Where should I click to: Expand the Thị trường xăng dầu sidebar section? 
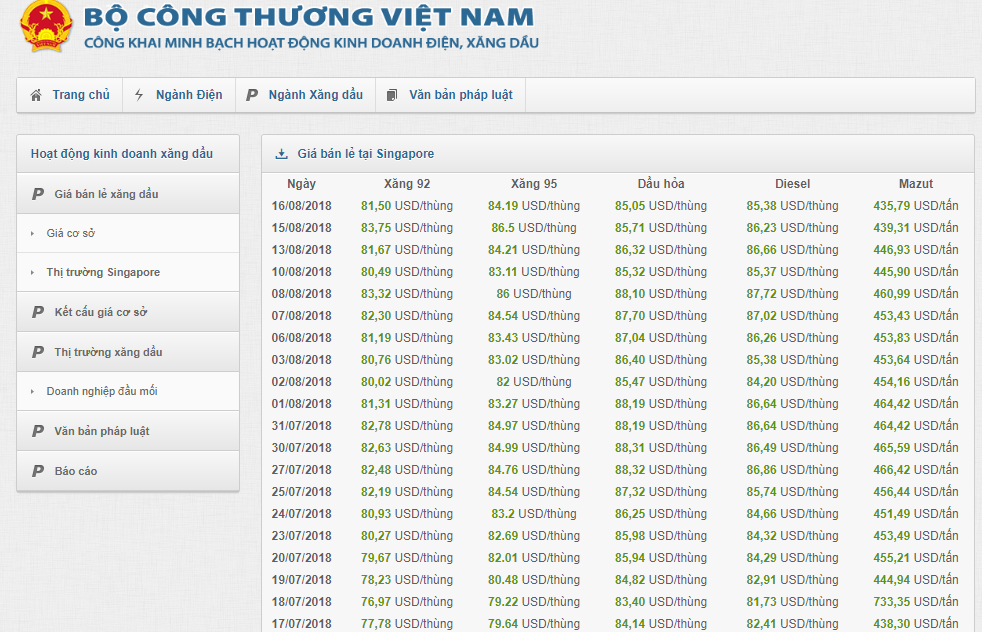click(x=128, y=352)
